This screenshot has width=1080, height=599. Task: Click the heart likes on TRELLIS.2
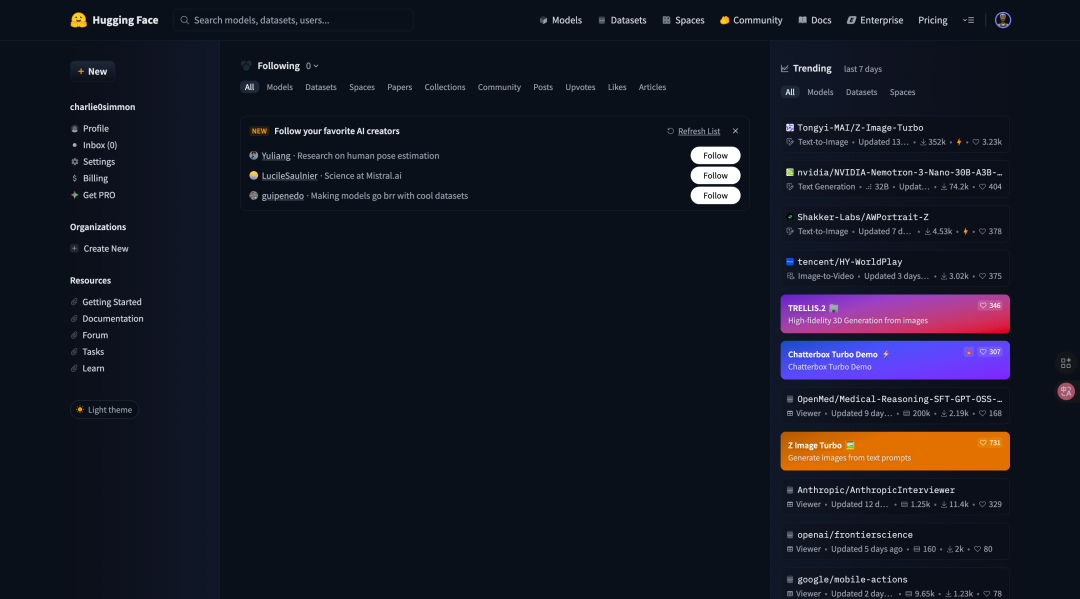[x=990, y=306]
